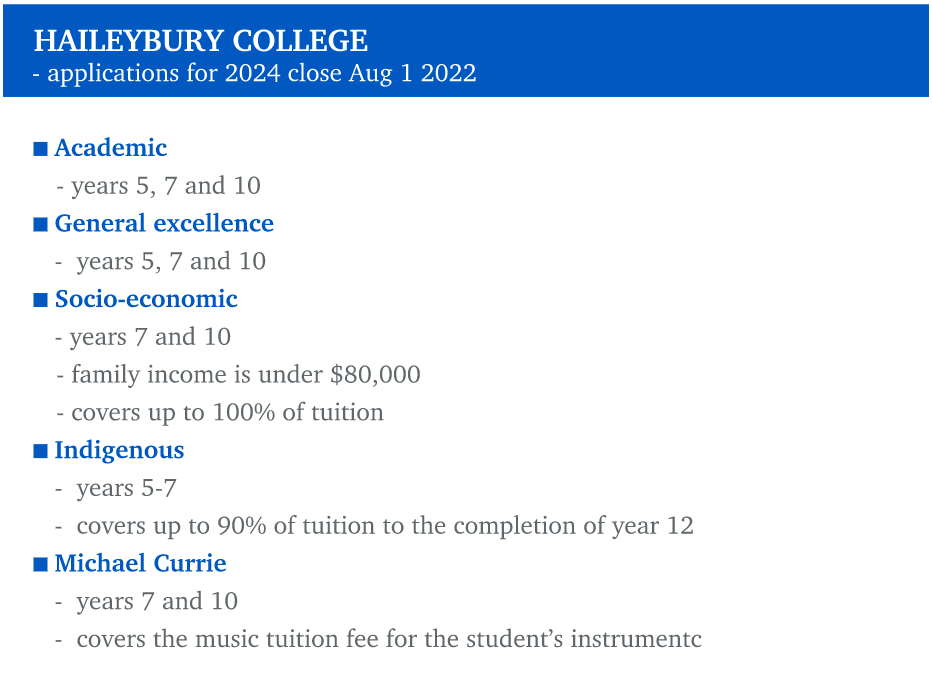Click the blue bullet beside Indigenous
This screenshot has height=696, width=933.
pos(40,451)
